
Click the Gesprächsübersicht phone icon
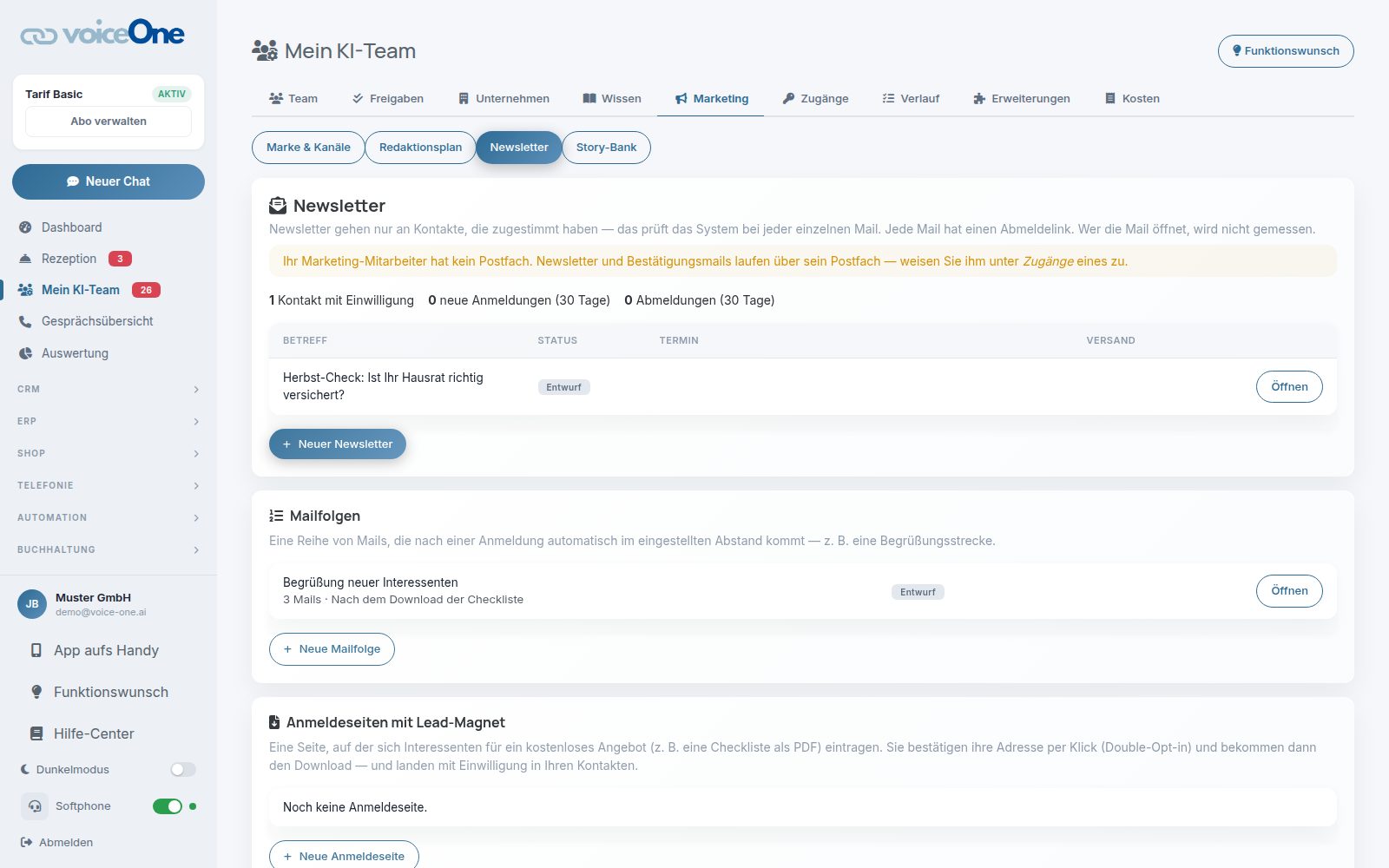coord(25,321)
